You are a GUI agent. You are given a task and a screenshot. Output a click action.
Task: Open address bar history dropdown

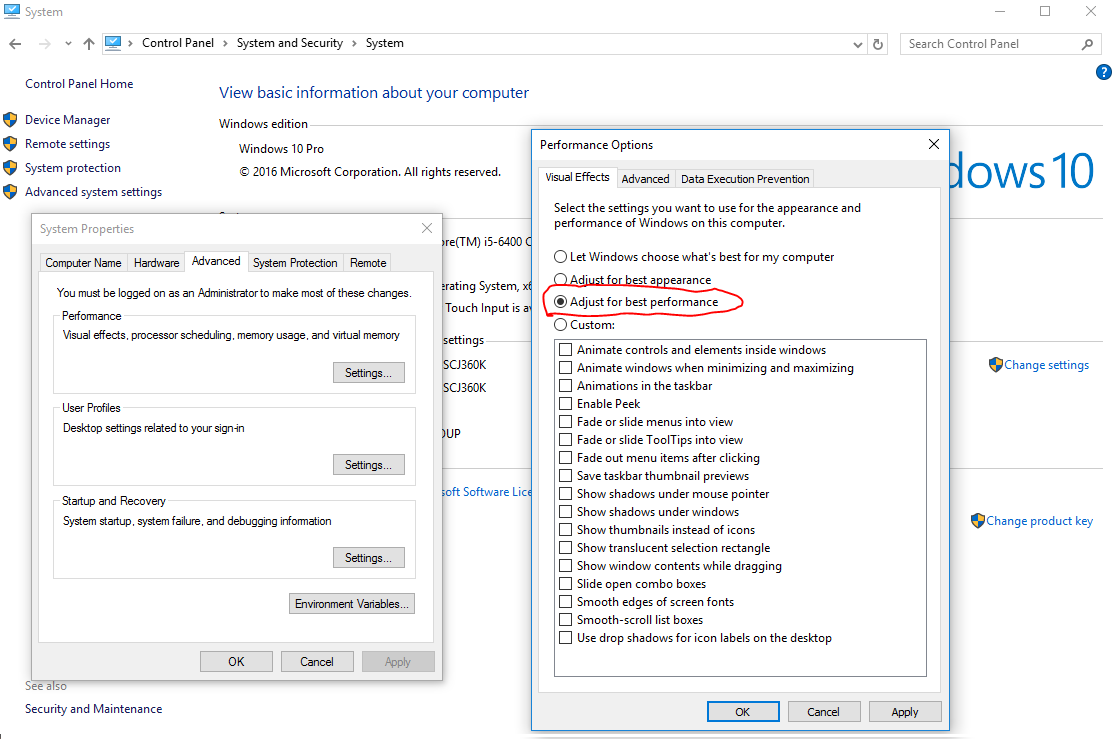coord(858,44)
